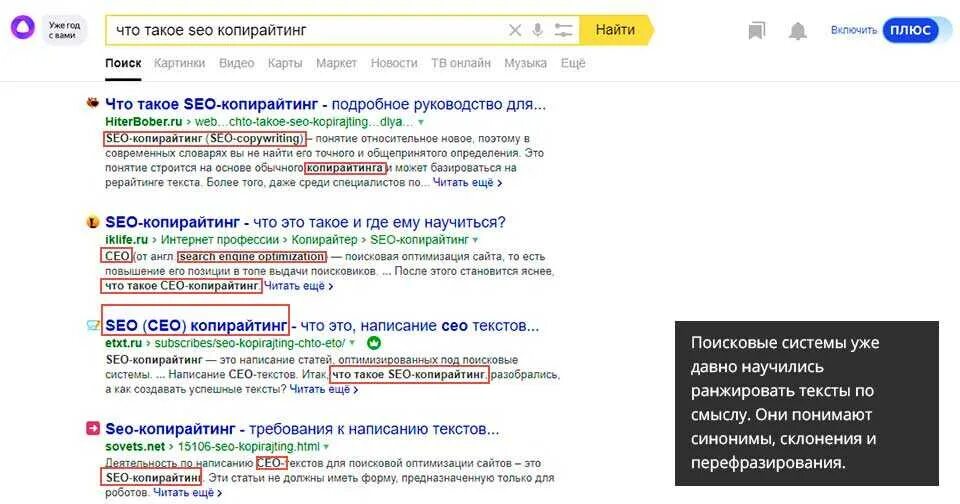Expand dropdown arrow next to sovets.net URL
The image size is (960, 504).
326,447
